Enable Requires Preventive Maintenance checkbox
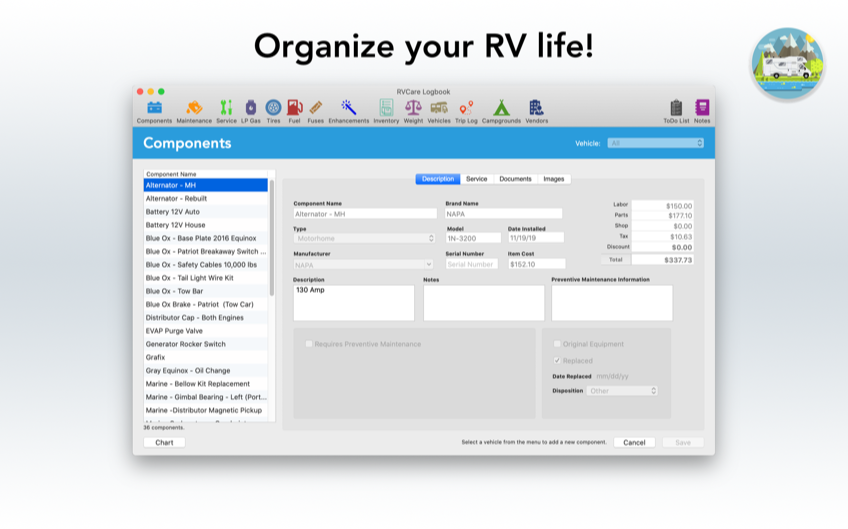The width and height of the screenshot is (848, 529). pyautogui.click(x=309, y=344)
